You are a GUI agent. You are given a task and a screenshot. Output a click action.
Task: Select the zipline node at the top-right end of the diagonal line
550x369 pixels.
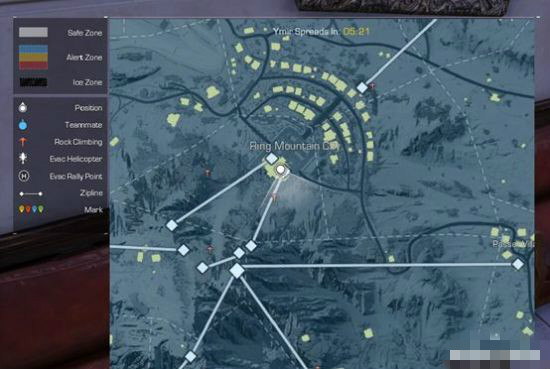coord(362,87)
